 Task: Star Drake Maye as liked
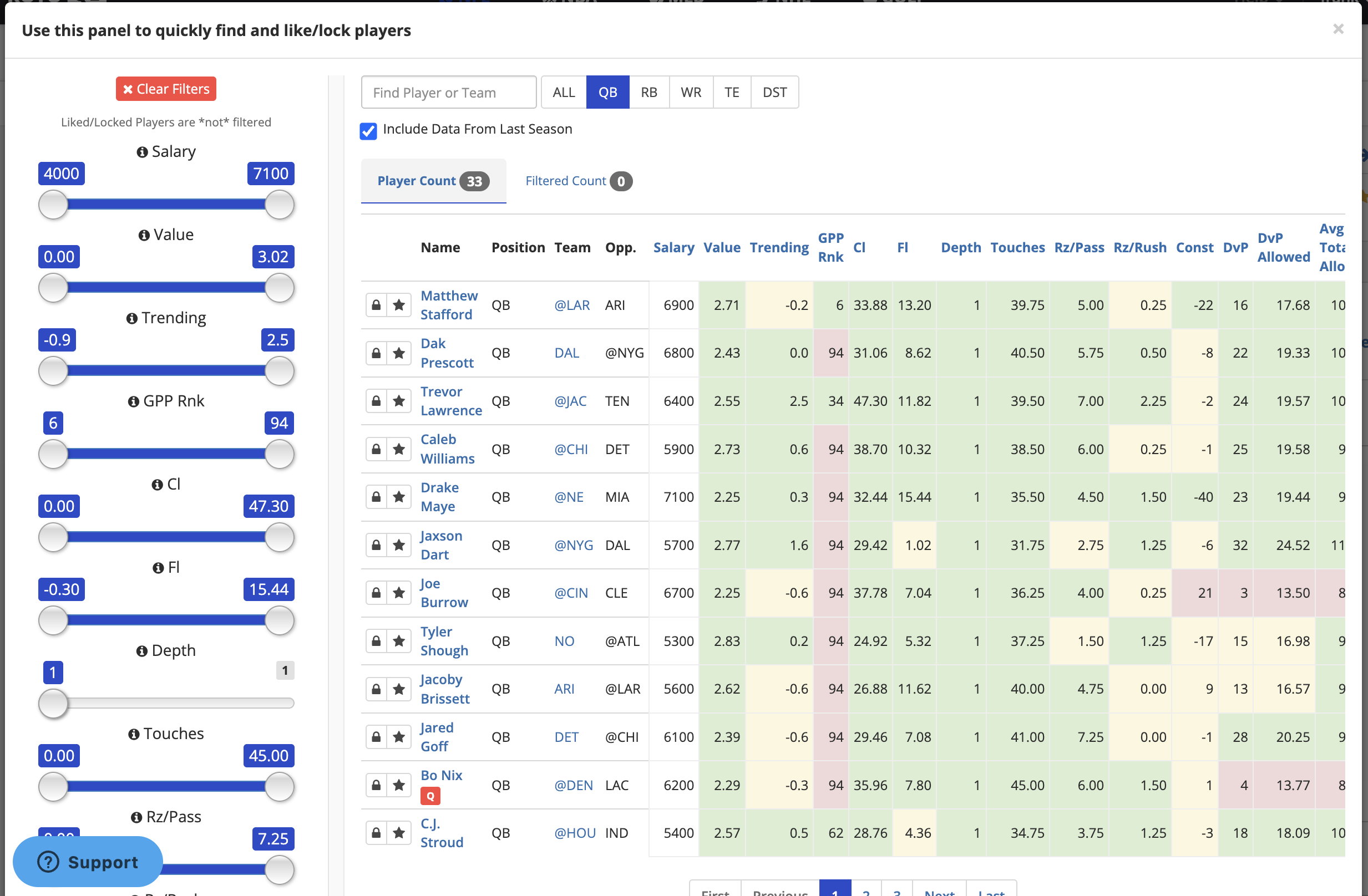coord(399,497)
